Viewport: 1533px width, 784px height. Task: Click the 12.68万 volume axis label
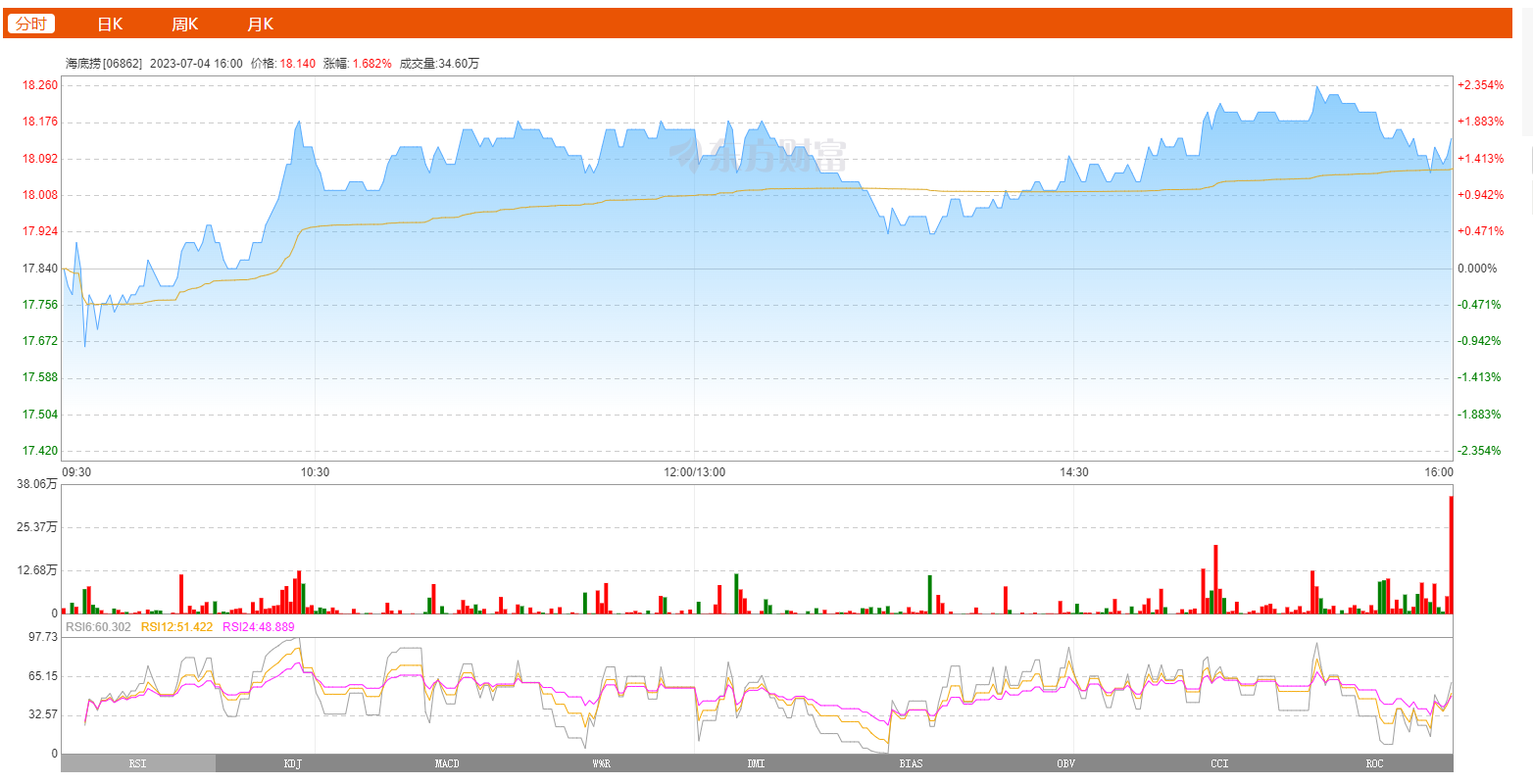tap(38, 570)
